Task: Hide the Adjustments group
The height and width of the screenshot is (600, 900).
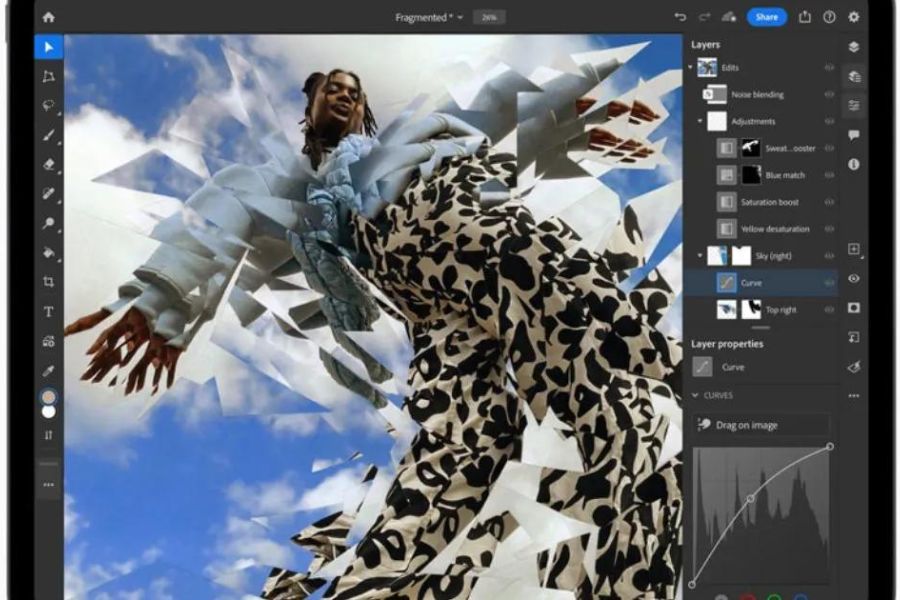Action: click(829, 121)
